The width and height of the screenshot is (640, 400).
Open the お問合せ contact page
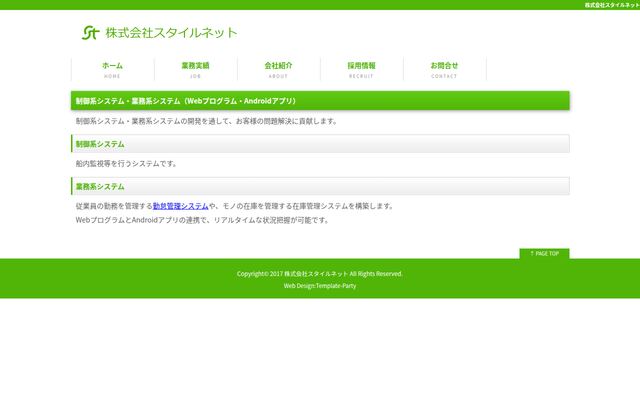click(x=444, y=69)
